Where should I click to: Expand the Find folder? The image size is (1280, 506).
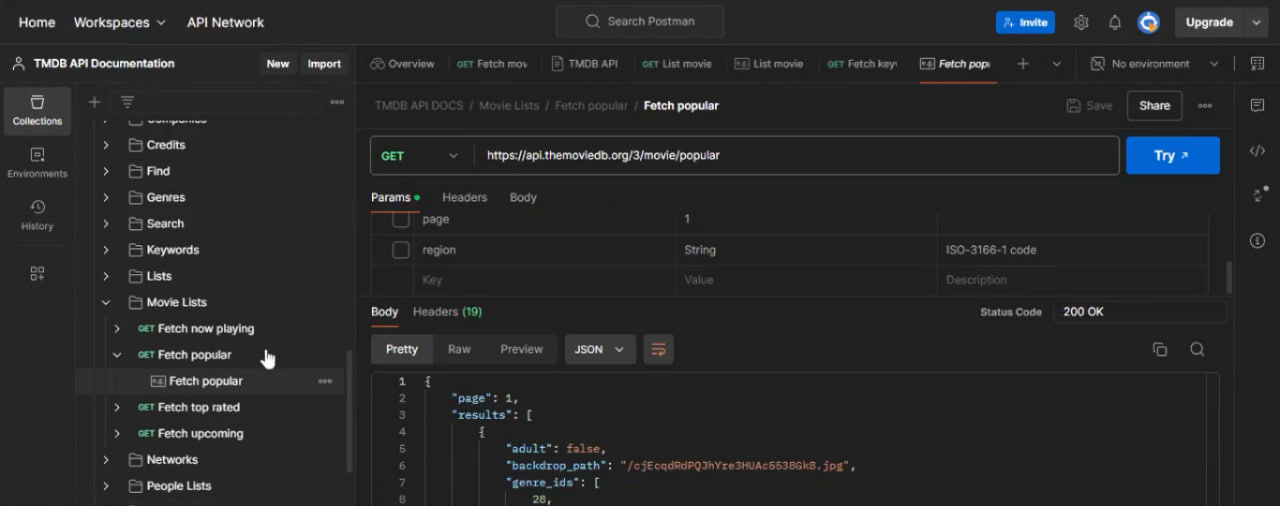click(x=106, y=171)
